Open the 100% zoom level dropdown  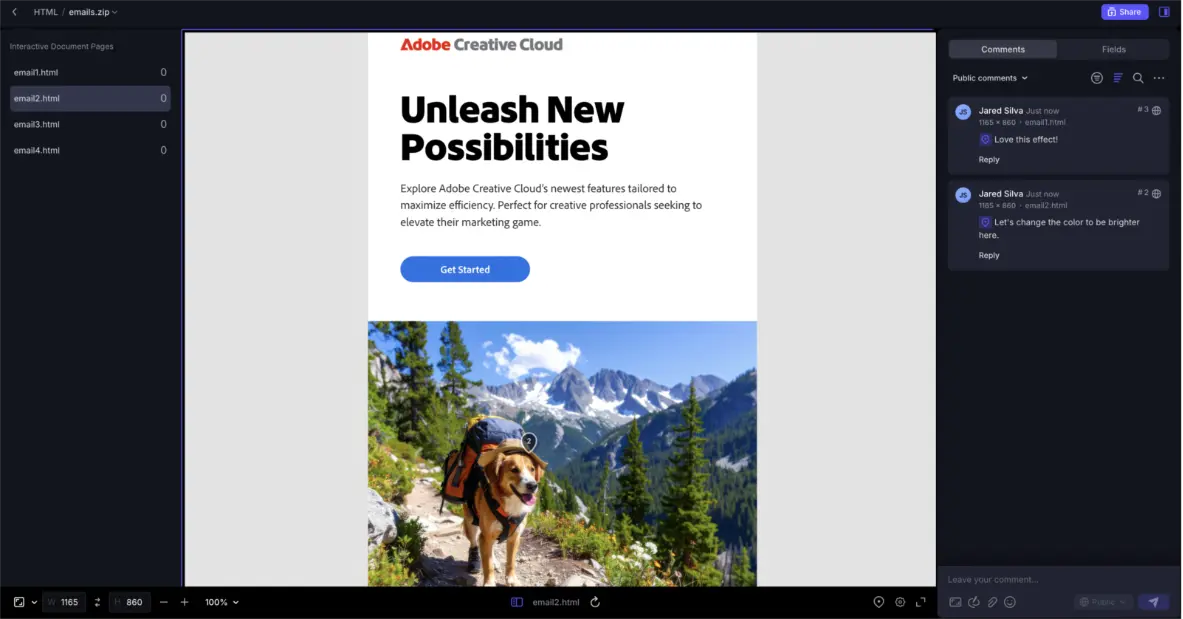click(220, 602)
